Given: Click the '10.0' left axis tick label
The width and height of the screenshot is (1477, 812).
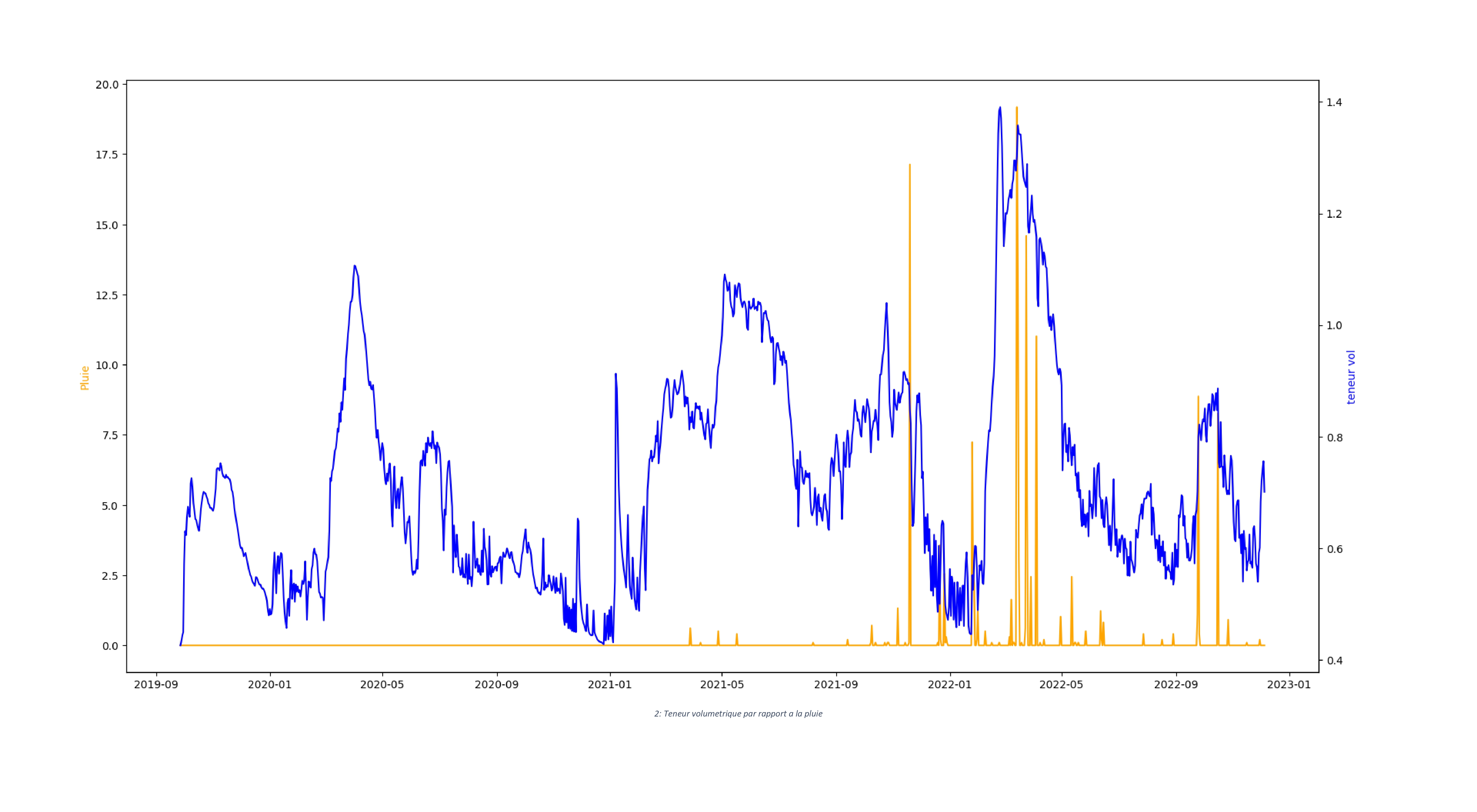Looking at the screenshot, I should tap(107, 365).
